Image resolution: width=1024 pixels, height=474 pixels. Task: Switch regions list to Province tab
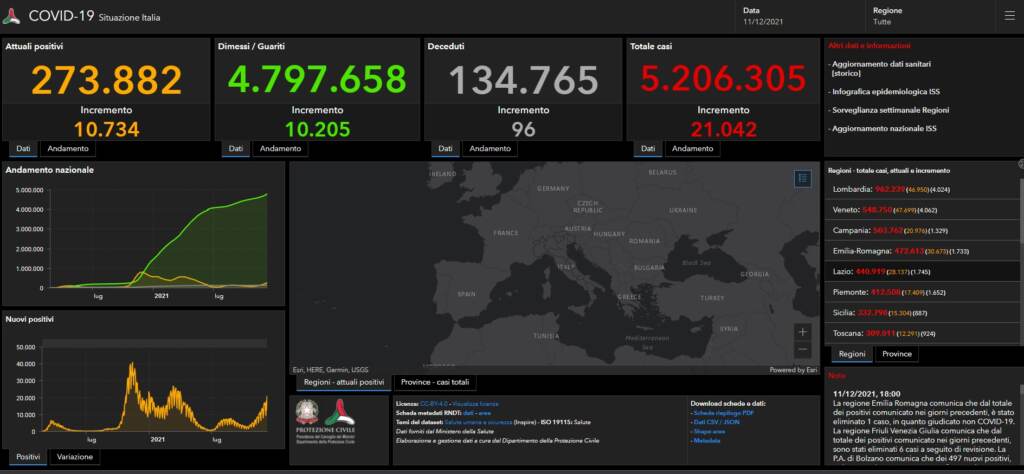pos(897,354)
